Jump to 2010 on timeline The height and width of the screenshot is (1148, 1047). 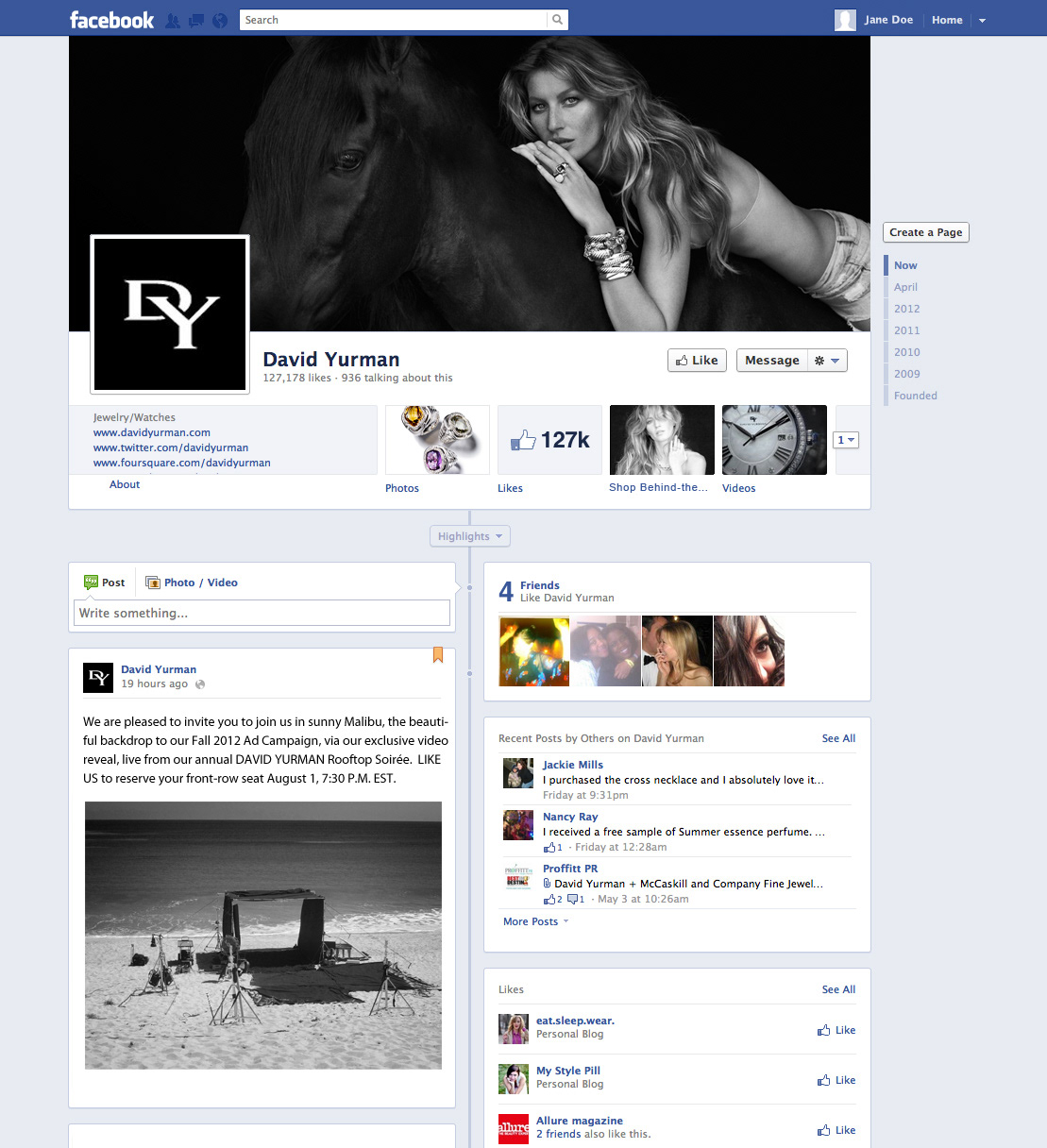pos(906,352)
